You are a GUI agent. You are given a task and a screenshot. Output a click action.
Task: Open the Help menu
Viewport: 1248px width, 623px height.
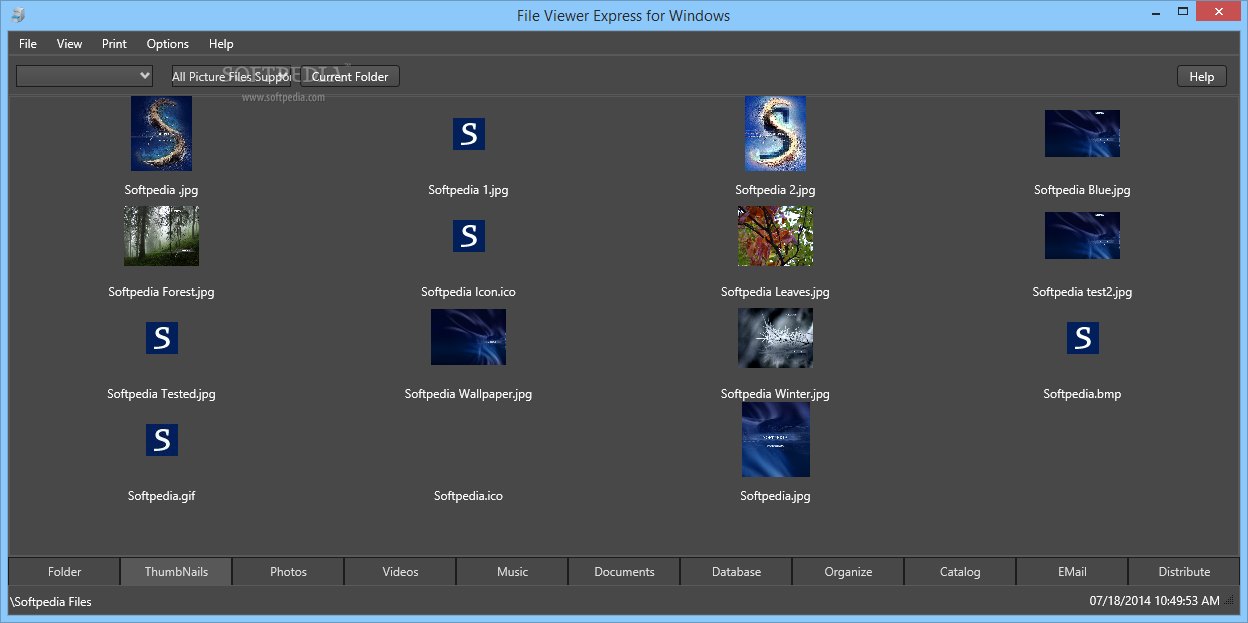(221, 44)
